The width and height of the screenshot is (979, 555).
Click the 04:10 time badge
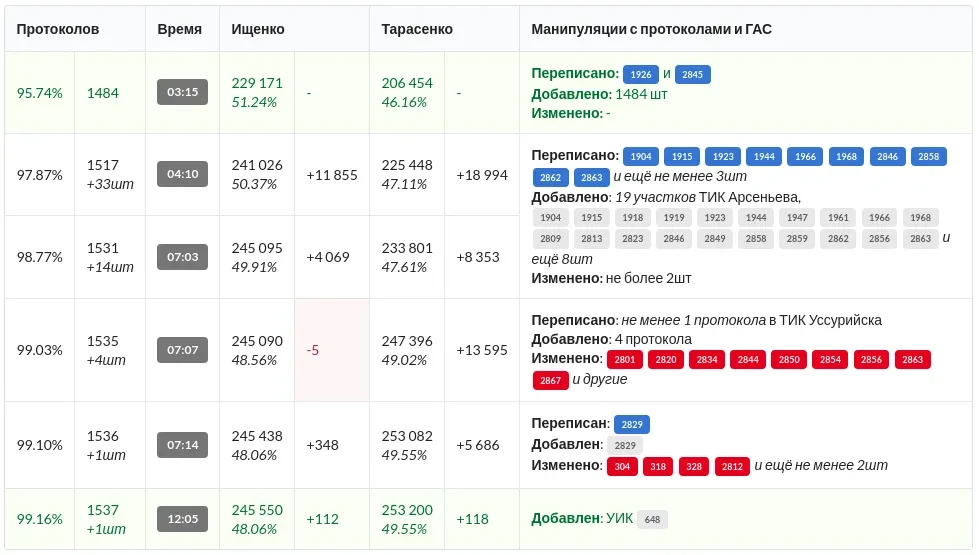pos(182,174)
